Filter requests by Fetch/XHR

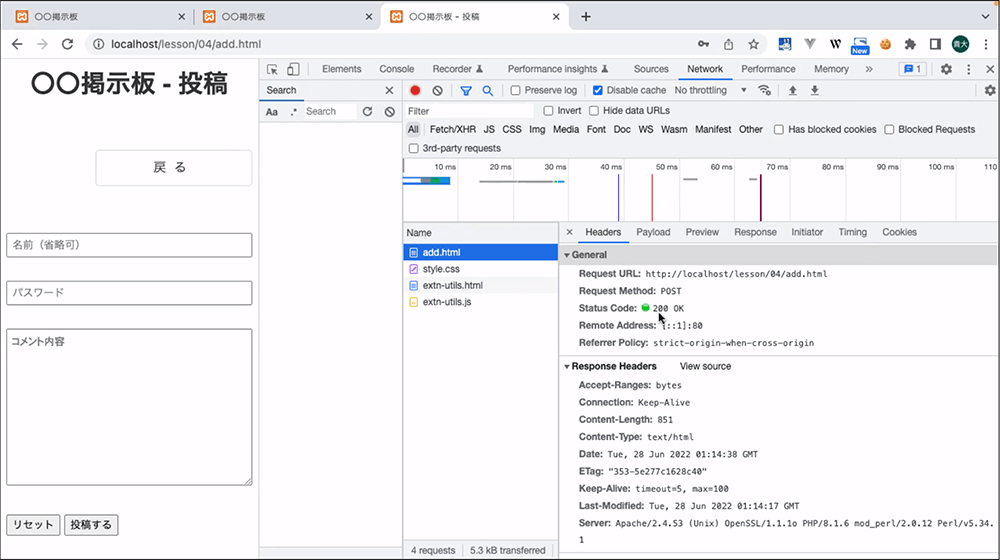click(453, 129)
